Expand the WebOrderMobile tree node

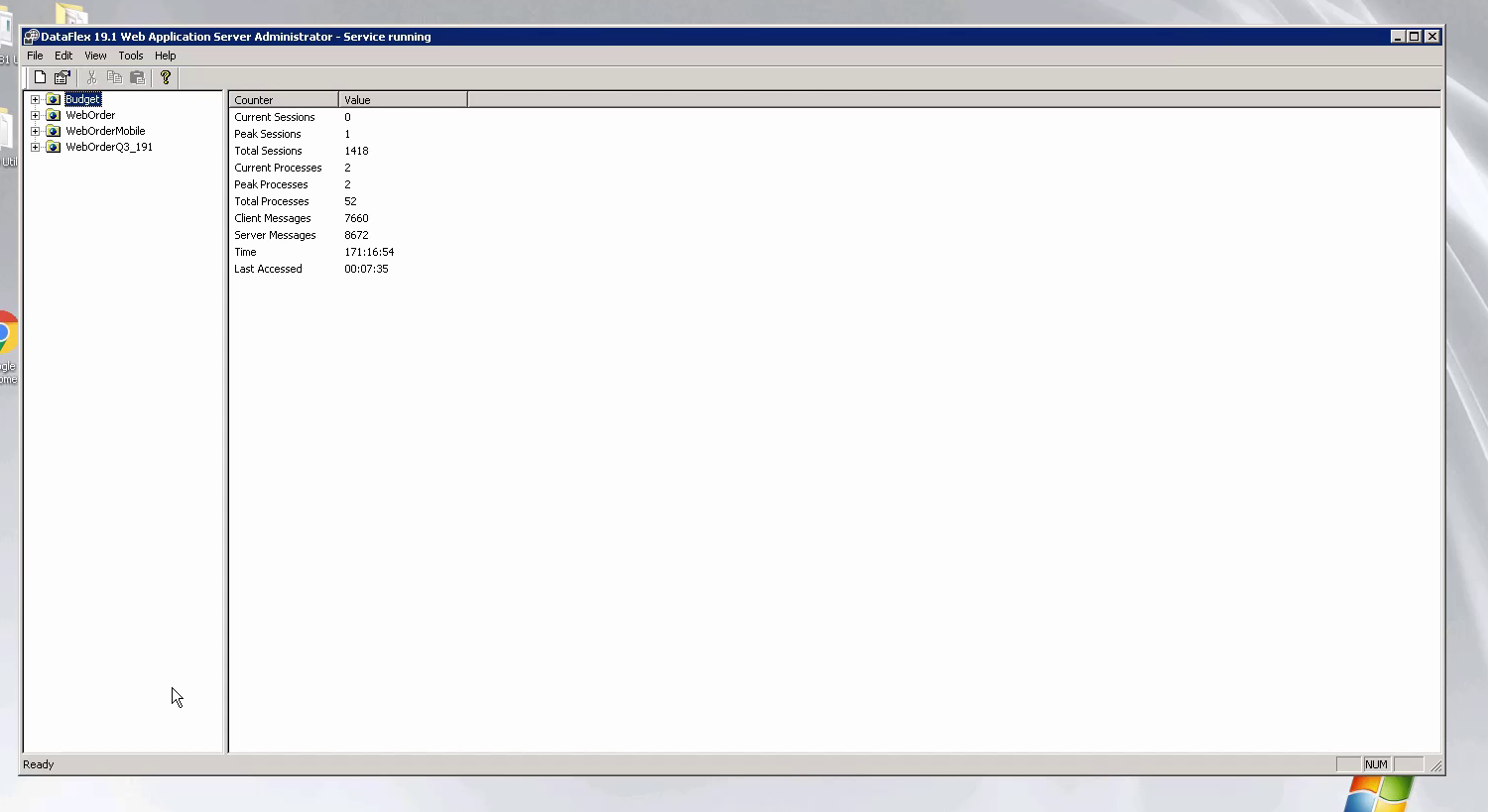pyautogui.click(x=36, y=131)
